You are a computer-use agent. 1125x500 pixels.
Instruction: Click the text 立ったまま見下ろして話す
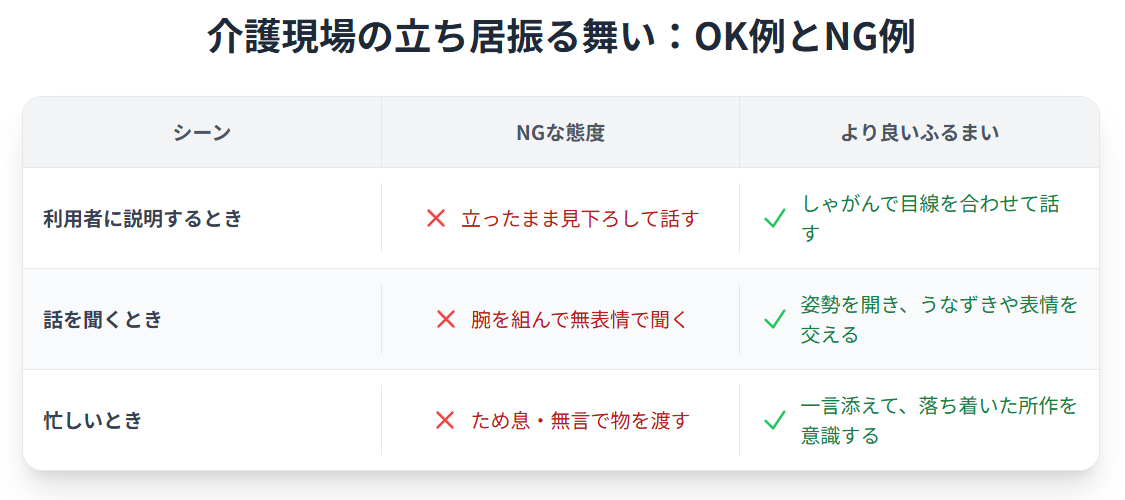click(580, 218)
